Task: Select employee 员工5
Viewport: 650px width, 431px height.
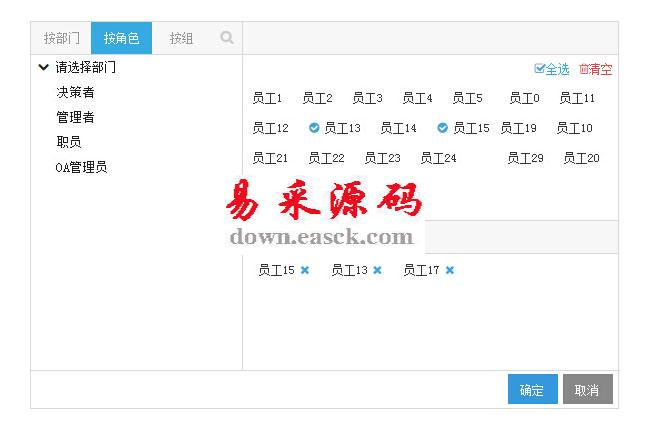Action: point(468,98)
